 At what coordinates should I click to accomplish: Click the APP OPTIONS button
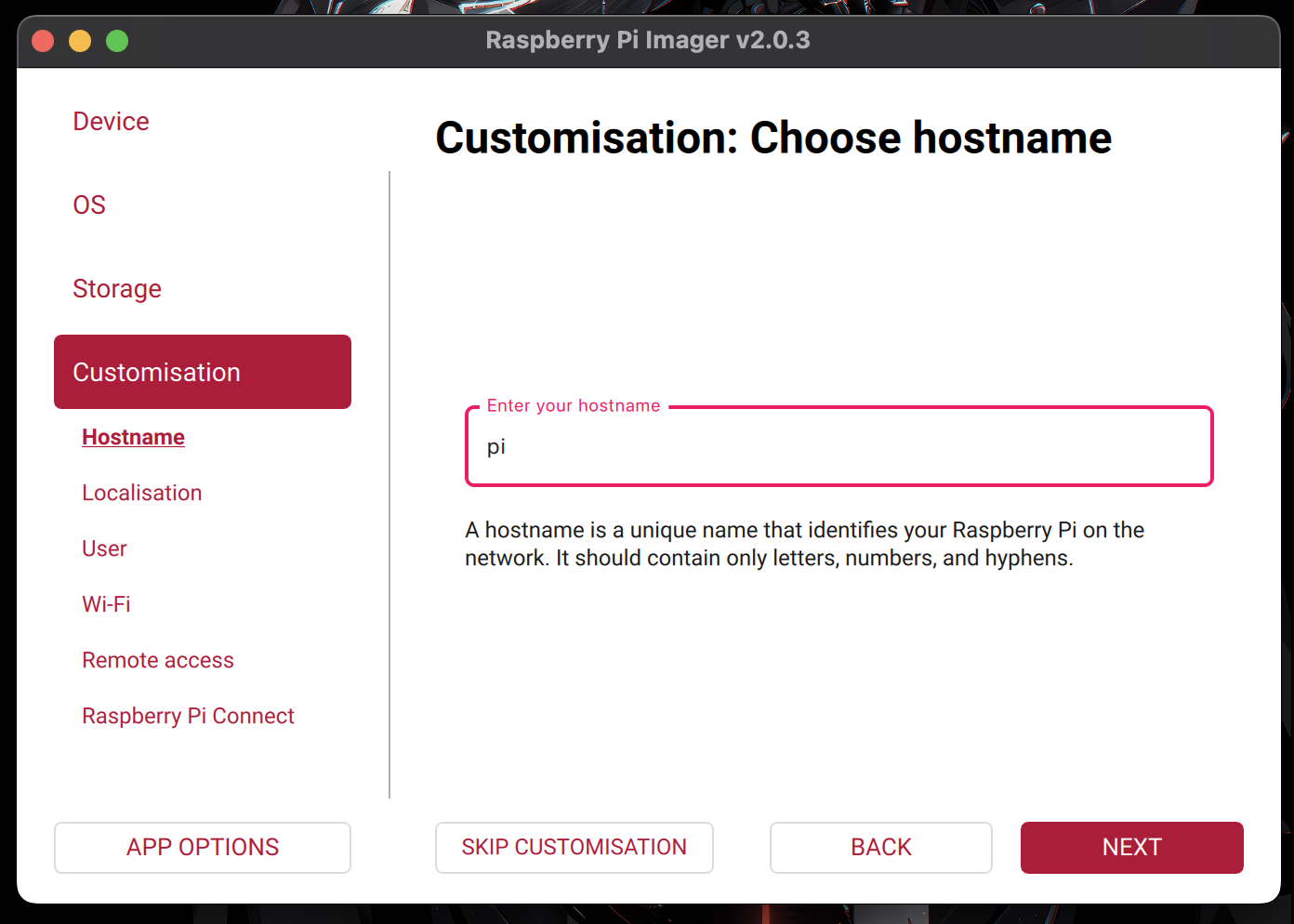point(203,848)
